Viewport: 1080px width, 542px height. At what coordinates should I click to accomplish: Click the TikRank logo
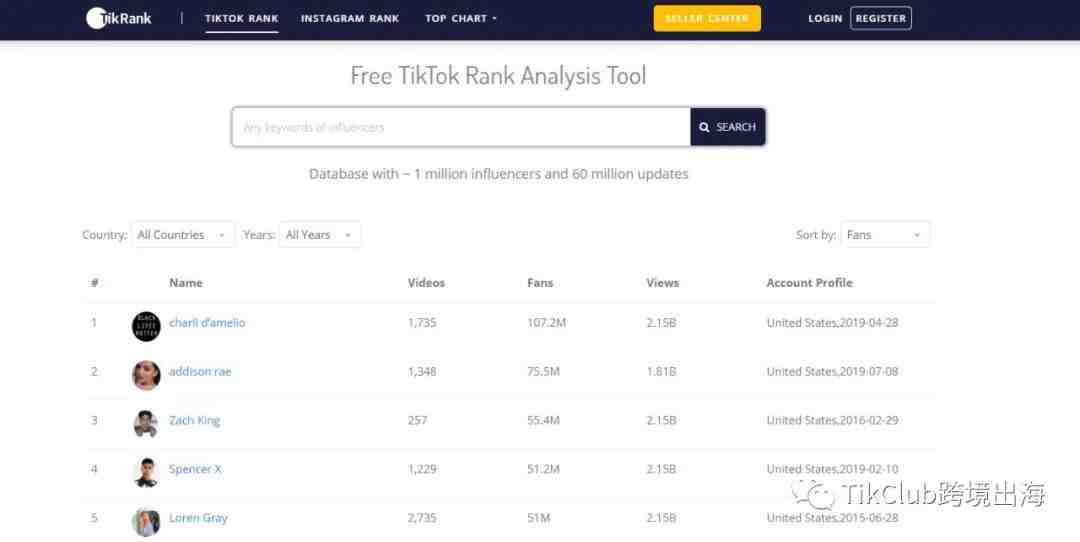point(118,19)
